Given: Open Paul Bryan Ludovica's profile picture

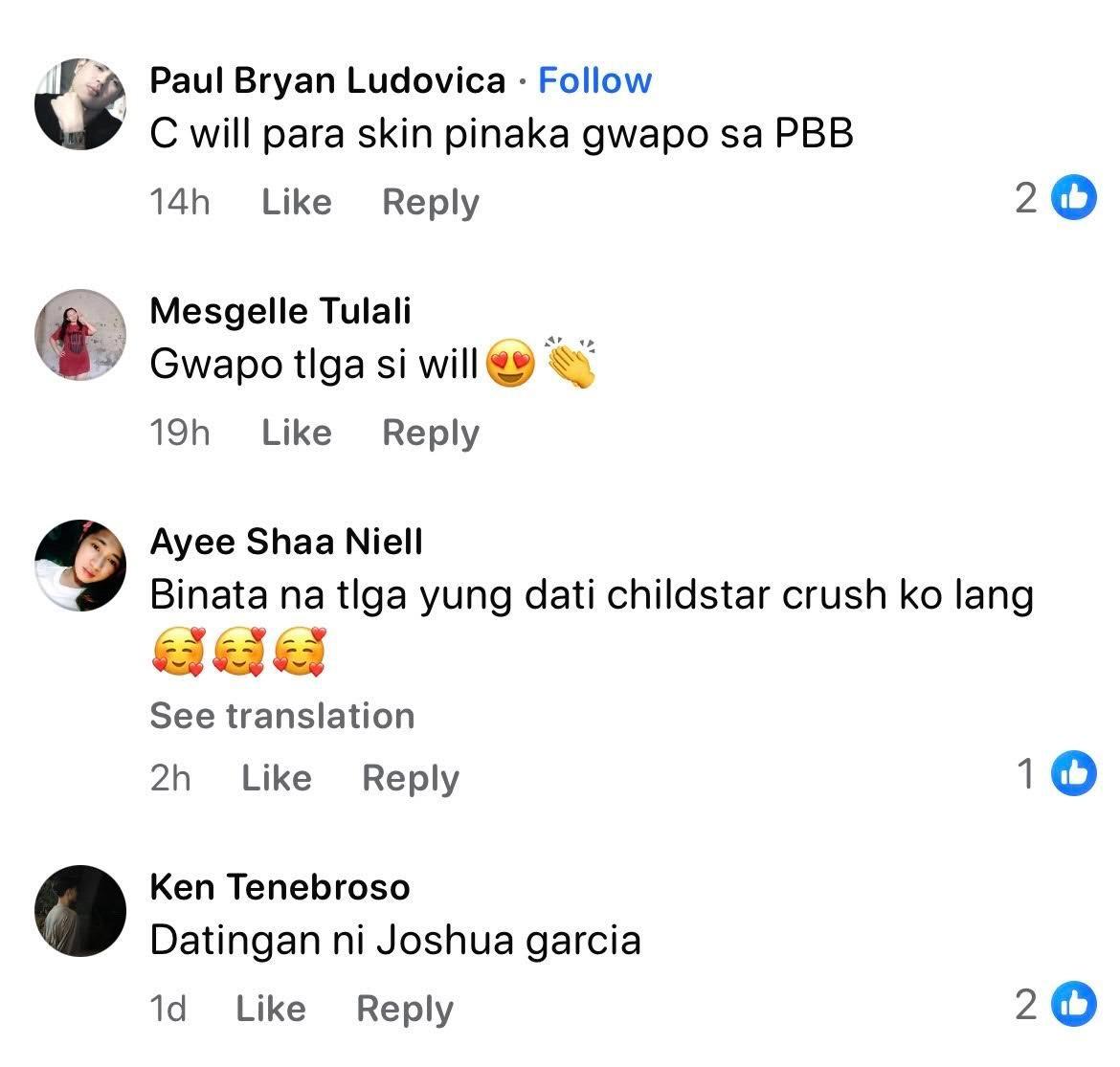Looking at the screenshot, I should pos(80,104).
